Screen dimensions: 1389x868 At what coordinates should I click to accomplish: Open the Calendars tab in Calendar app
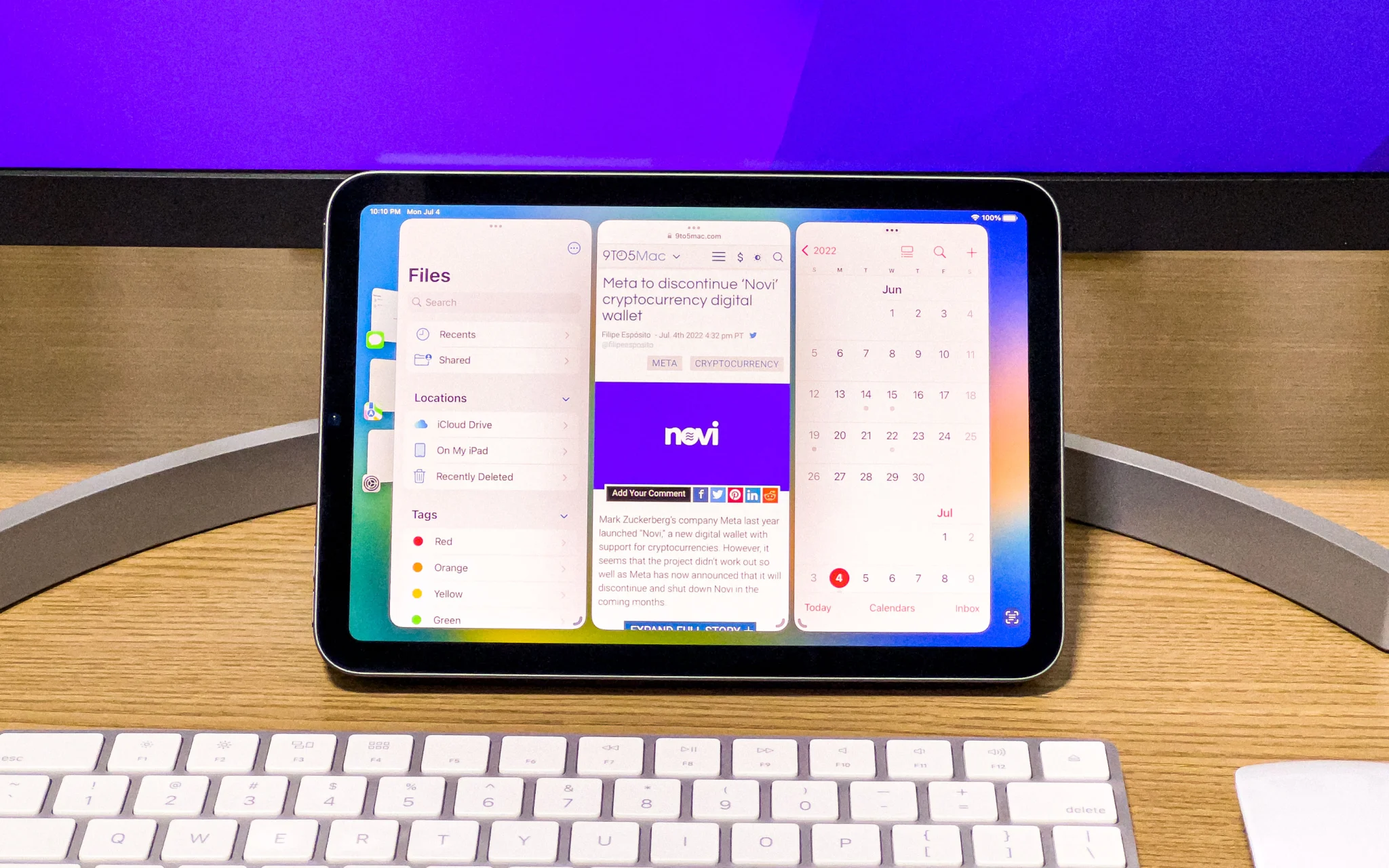(893, 609)
